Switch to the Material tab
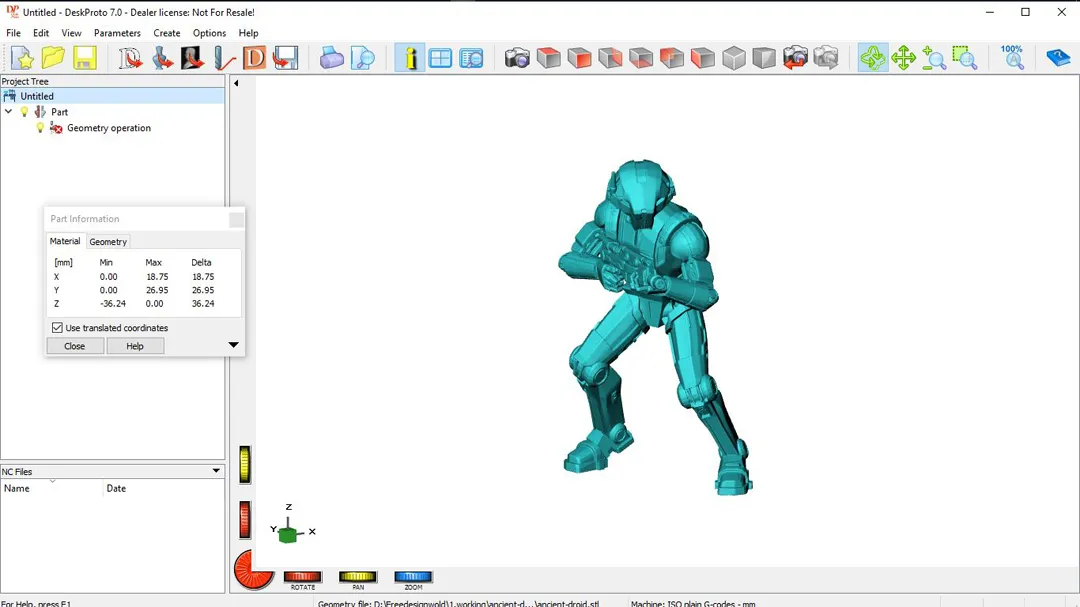This screenshot has width=1080, height=607. [65, 241]
